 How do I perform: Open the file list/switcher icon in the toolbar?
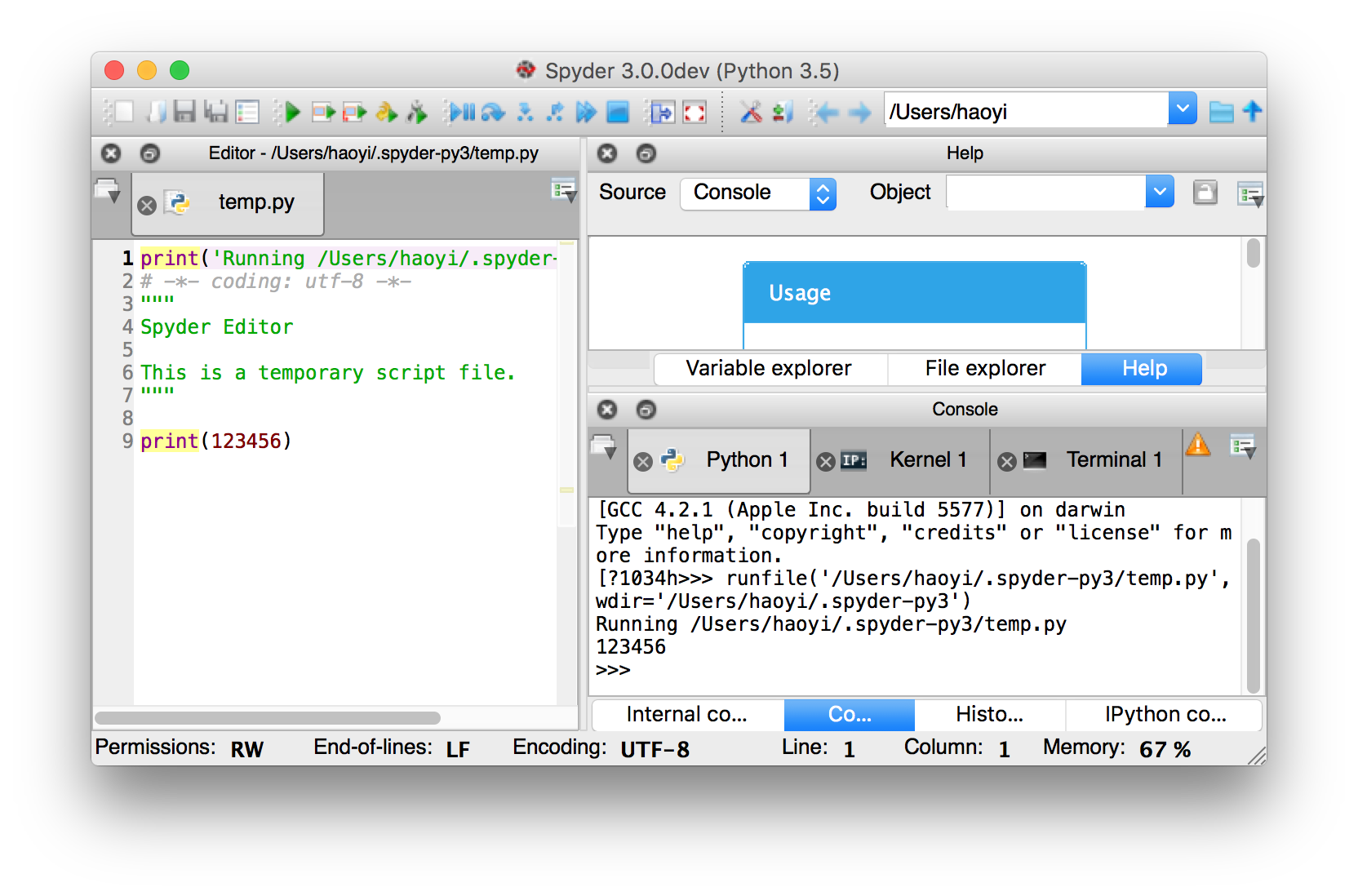coord(247,111)
